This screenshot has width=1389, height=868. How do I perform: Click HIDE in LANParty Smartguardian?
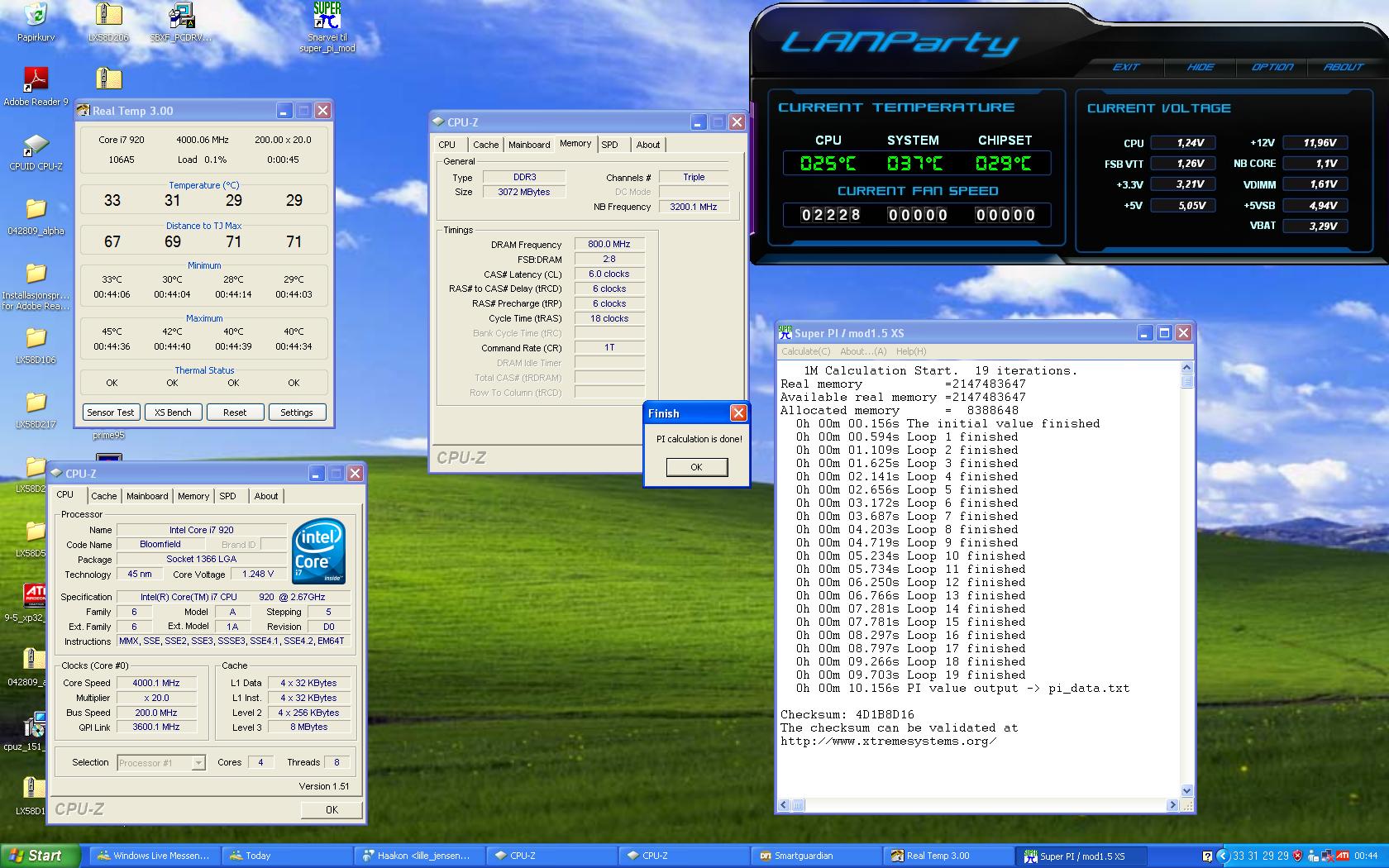point(1200,67)
